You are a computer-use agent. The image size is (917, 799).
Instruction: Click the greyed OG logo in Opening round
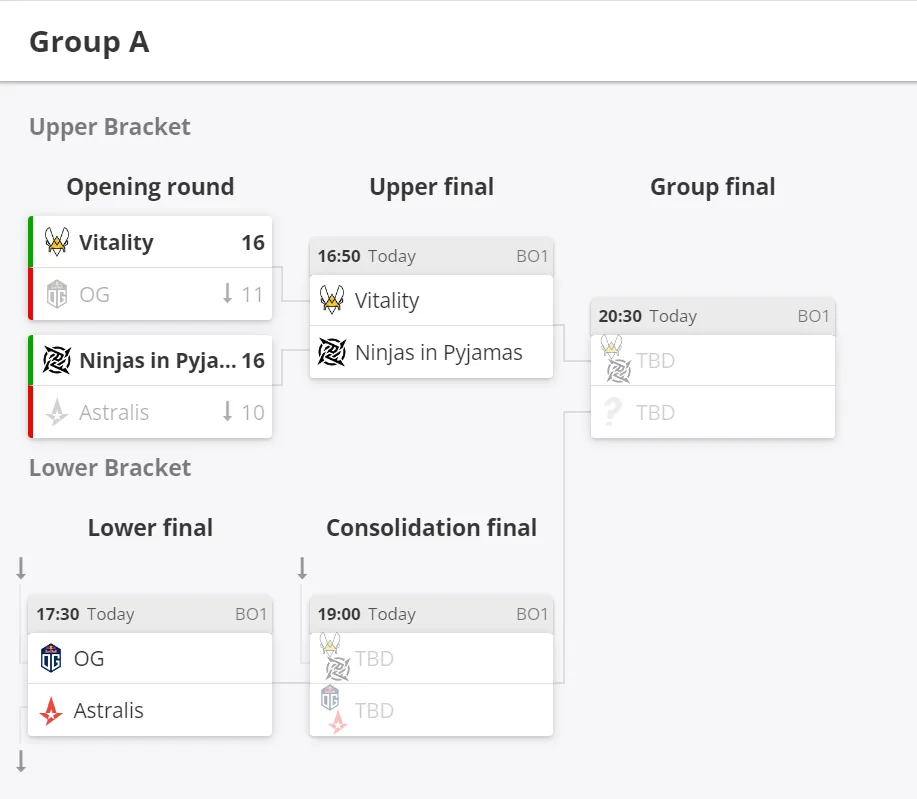coord(57,294)
